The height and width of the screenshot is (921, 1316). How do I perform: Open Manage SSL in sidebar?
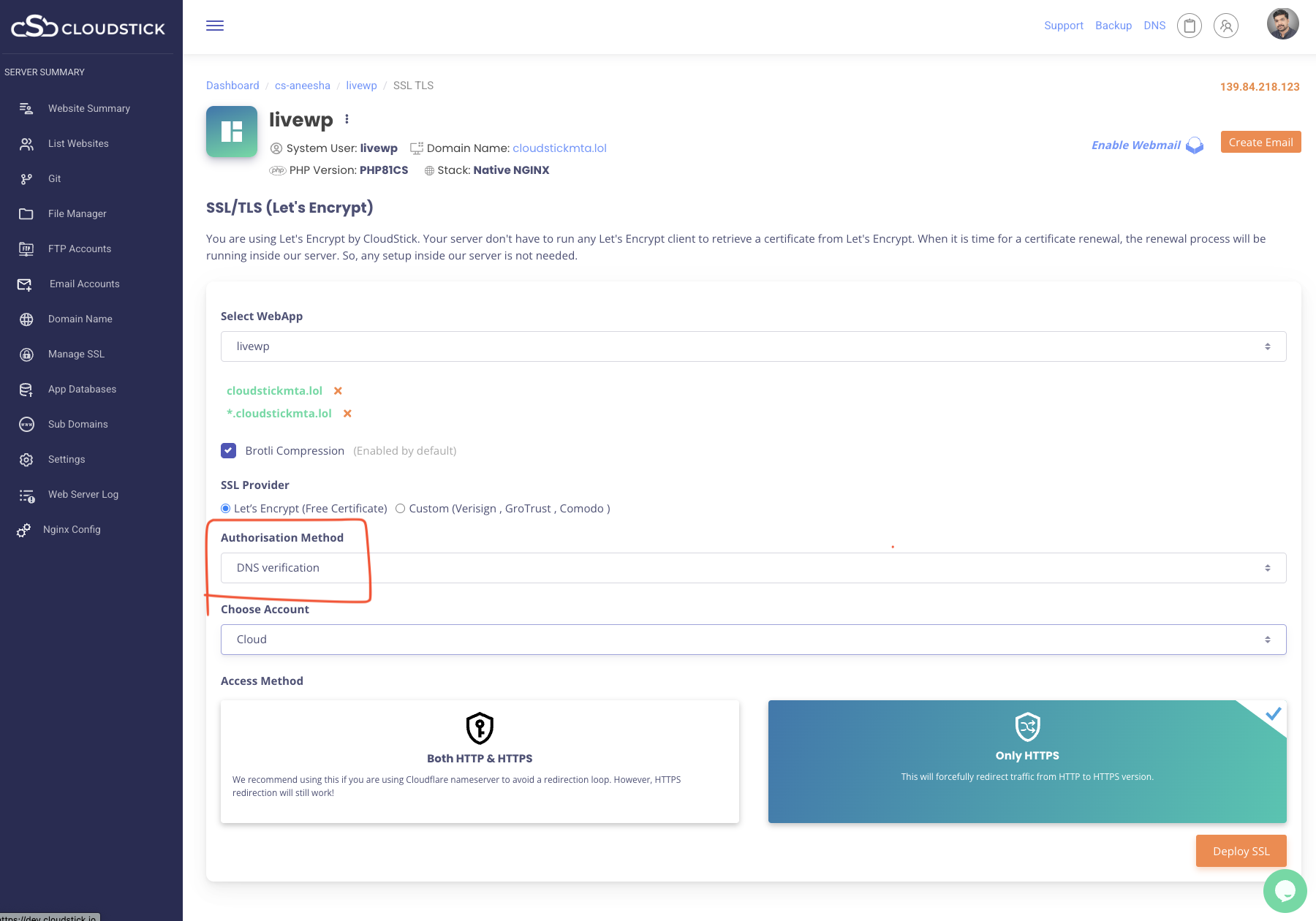[76, 354]
